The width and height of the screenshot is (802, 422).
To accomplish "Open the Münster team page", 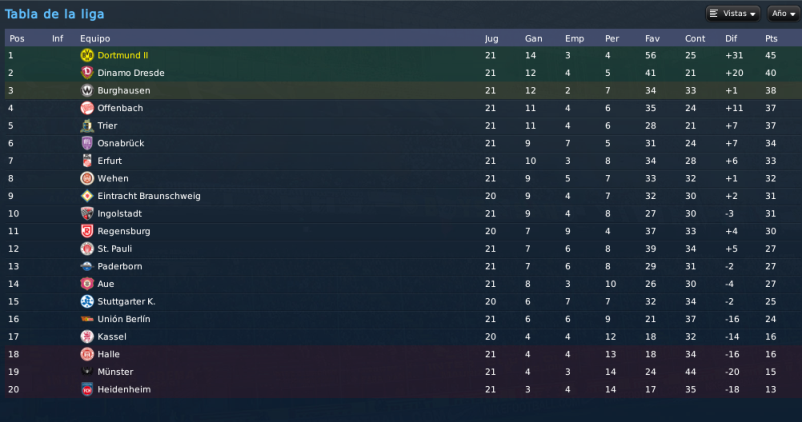I will tap(115, 372).
